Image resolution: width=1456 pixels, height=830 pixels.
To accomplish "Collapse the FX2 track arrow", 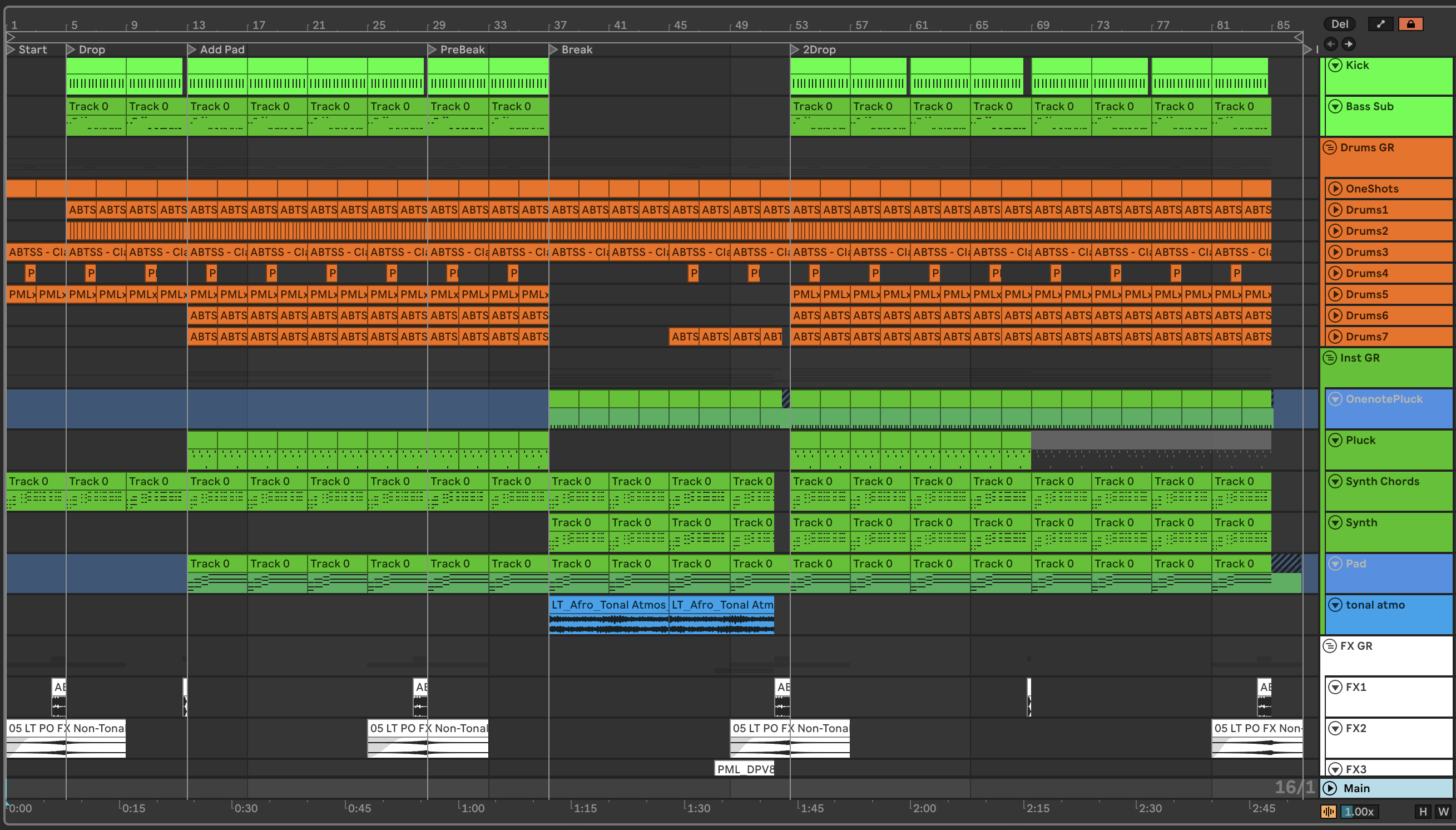I will 1335,729.
